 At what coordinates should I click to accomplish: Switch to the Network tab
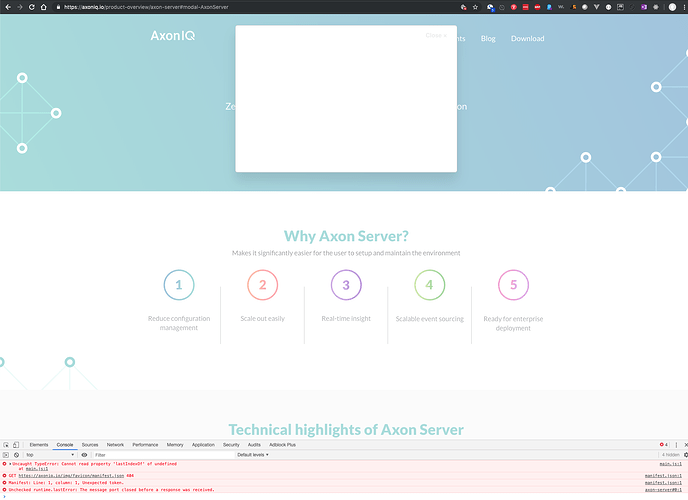tap(115, 445)
